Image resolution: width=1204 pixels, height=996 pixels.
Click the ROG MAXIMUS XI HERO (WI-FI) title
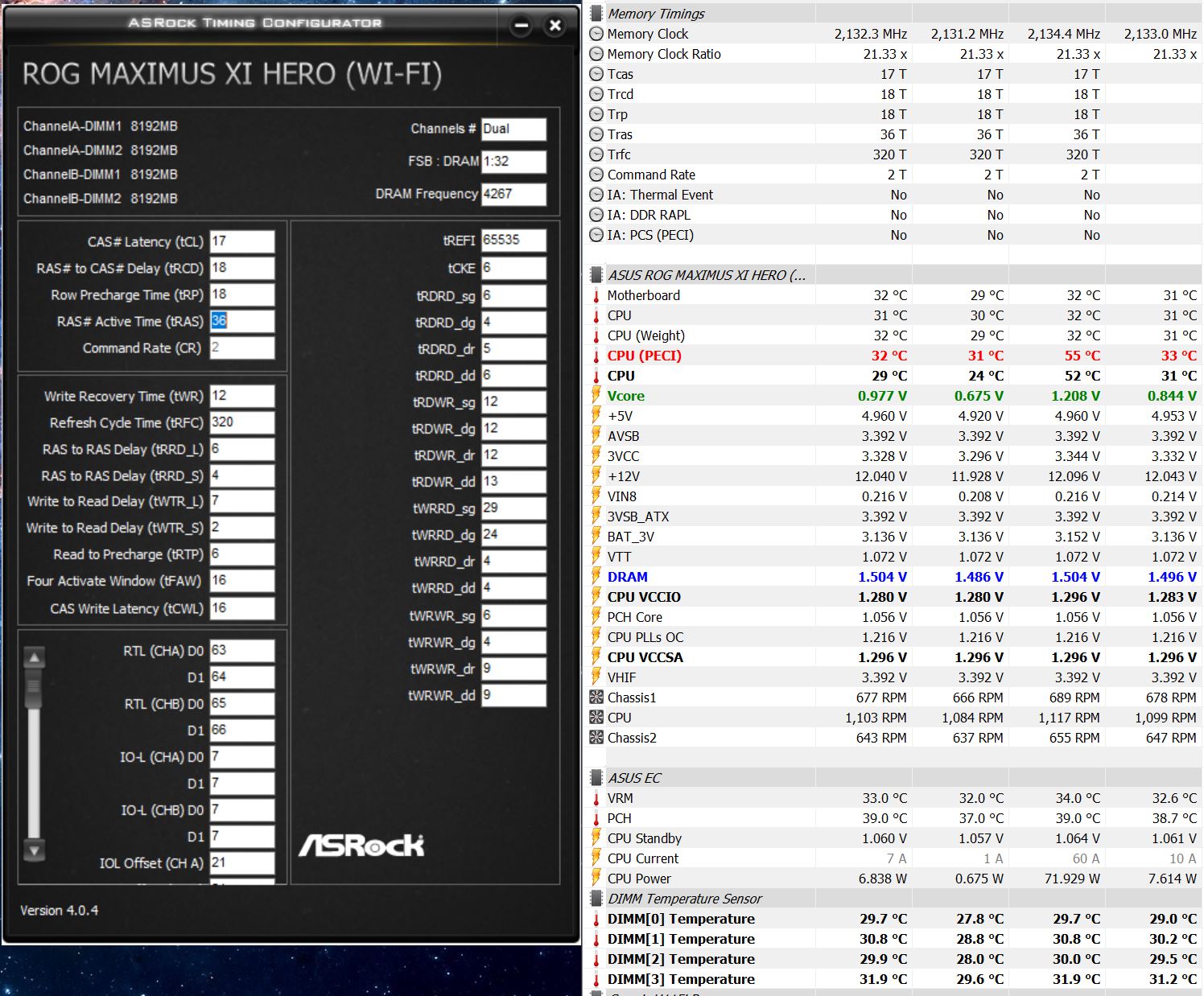tap(233, 74)
